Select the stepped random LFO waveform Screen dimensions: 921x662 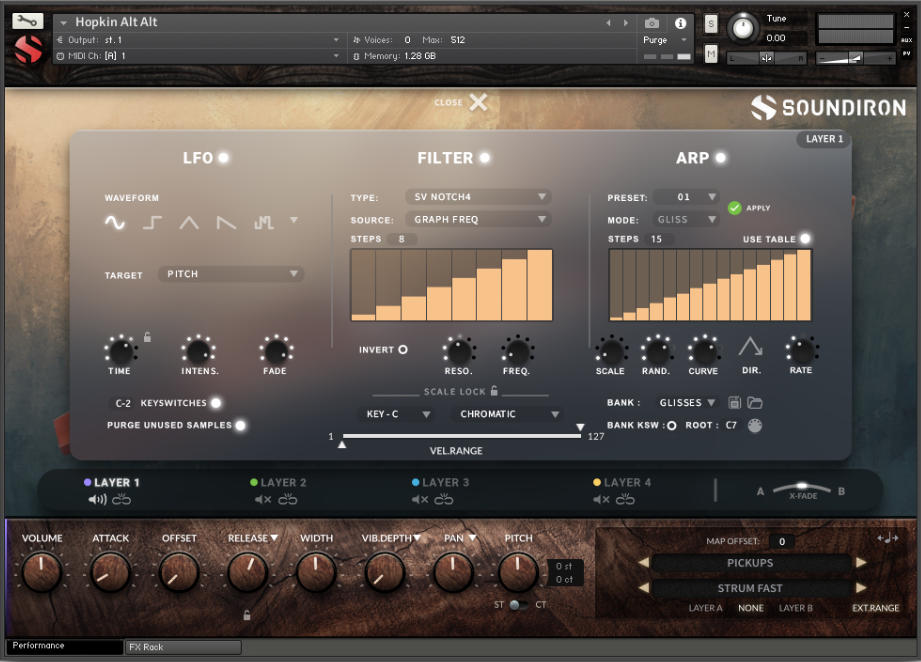pos(263,222)
